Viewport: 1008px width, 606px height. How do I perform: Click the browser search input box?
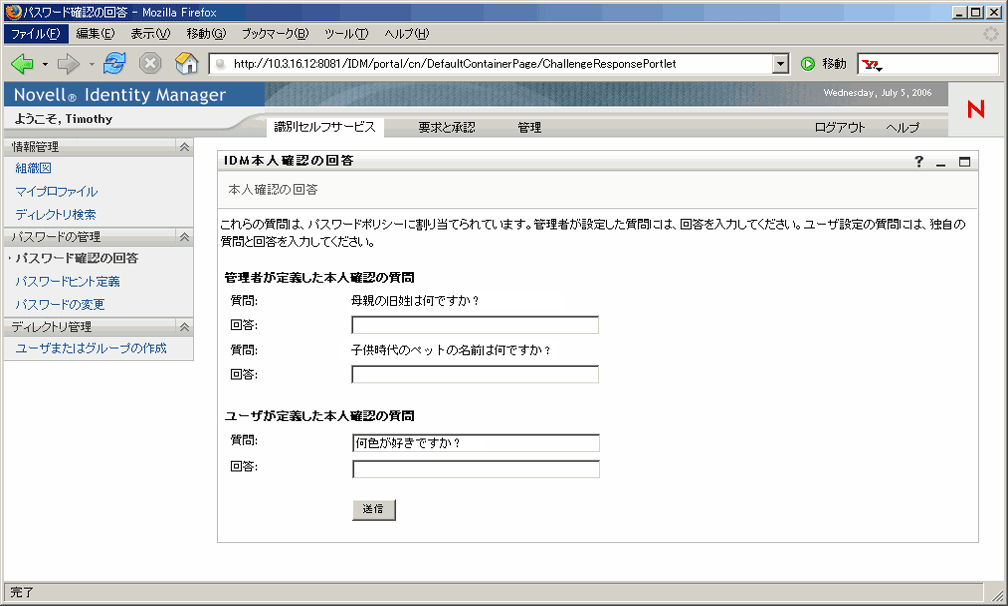coord(940,64)
